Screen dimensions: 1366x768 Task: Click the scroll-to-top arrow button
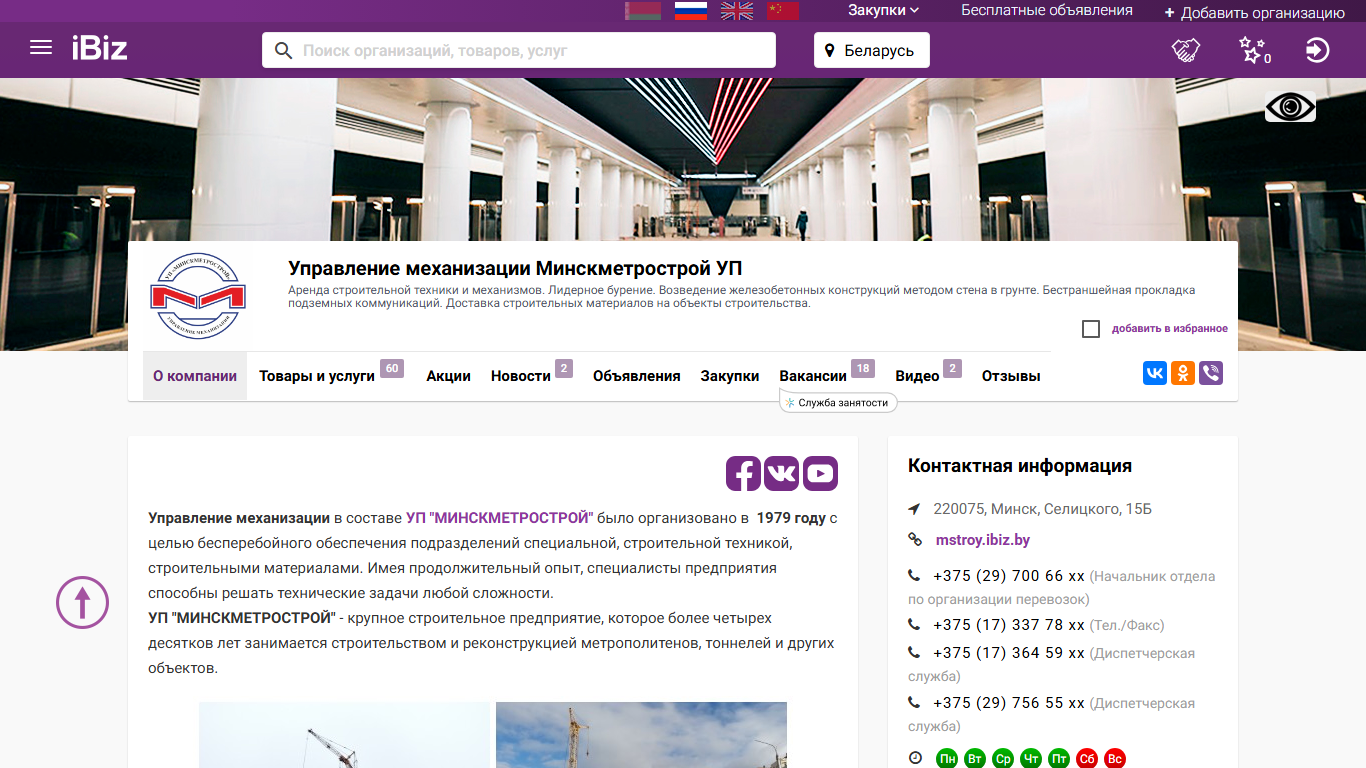(82, 602)
